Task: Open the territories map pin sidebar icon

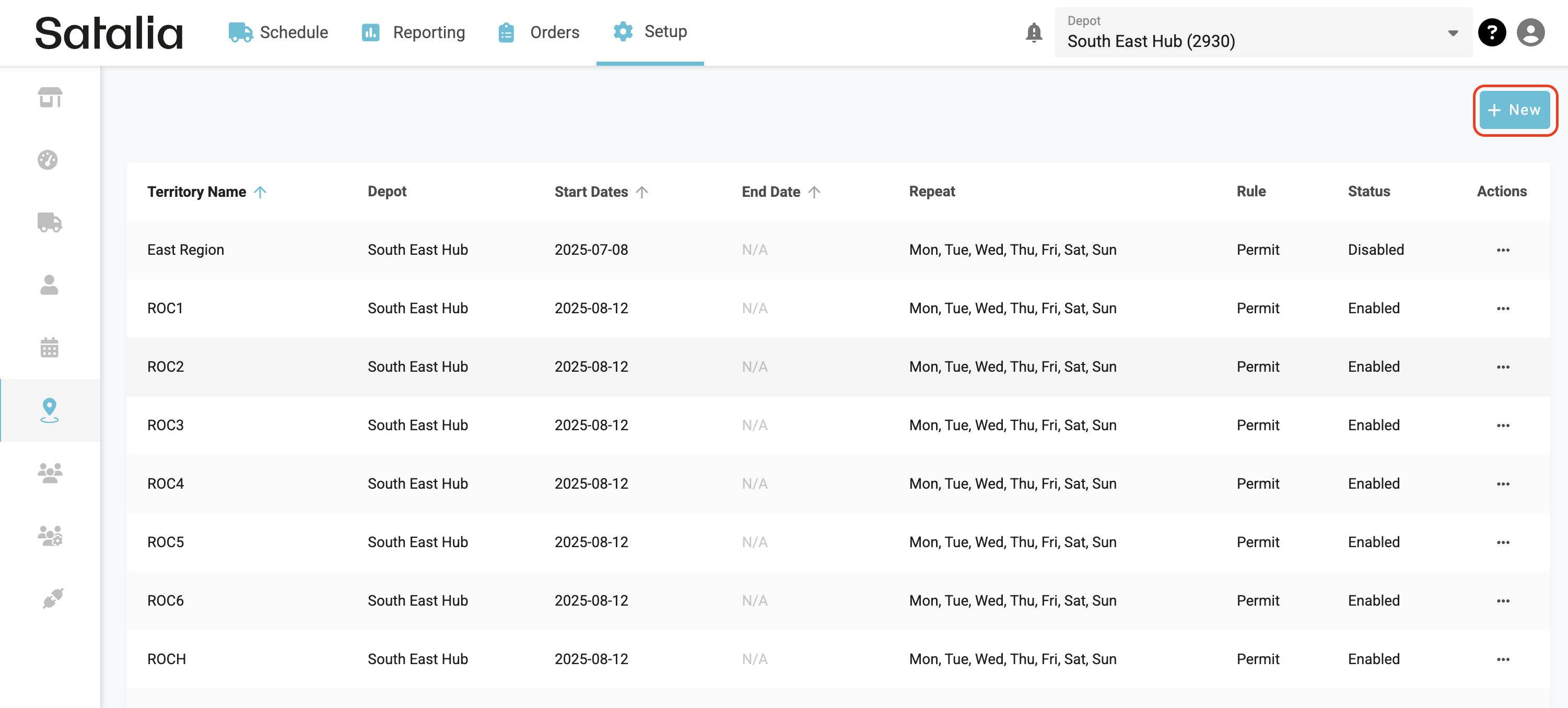Action: pyautogui.click(x=49, y=410)
